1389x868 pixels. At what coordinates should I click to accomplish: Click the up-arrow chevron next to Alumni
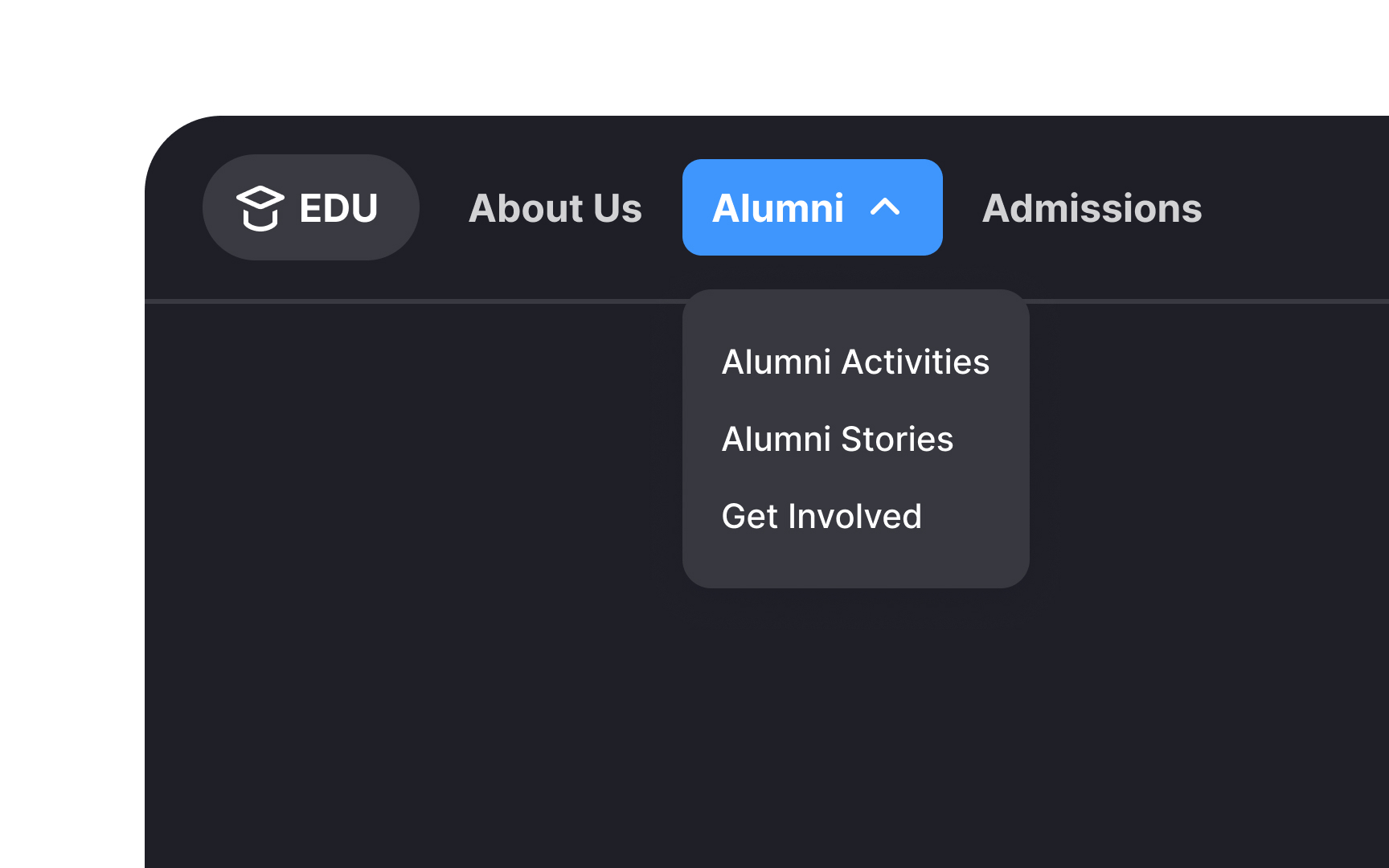coord(885,207)
